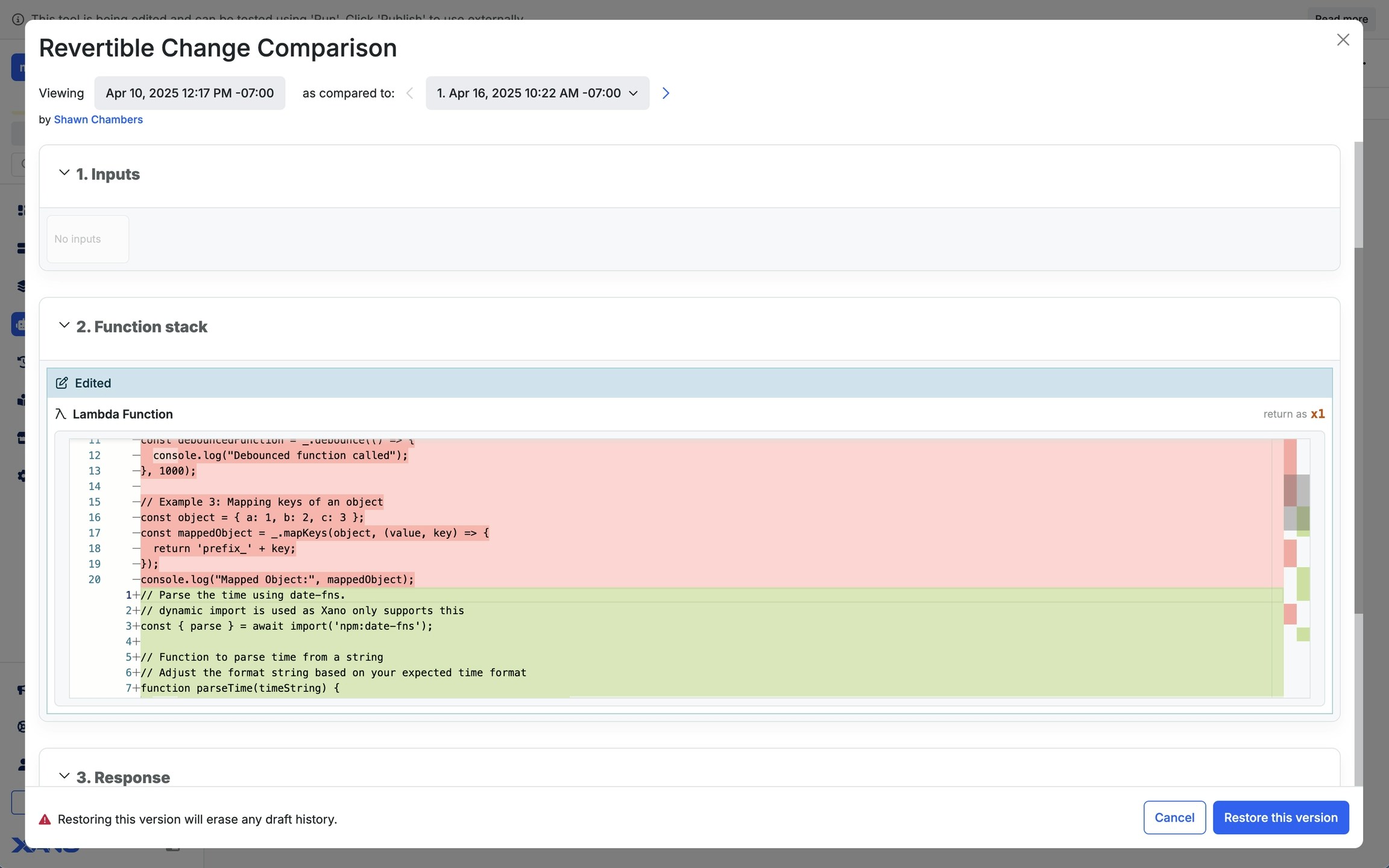The width and height of the screenshot is (1389, 868).
Task: Click the next comparison version arrow
Action: coord(666,93)
